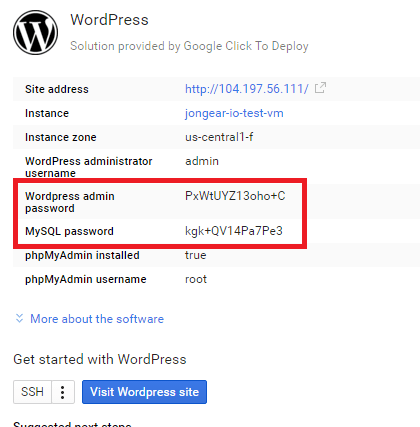The width and height of the screenshot is (420, 427).
Task: Click the phpMyAdmin installed label
Action: tap(82, 255)
